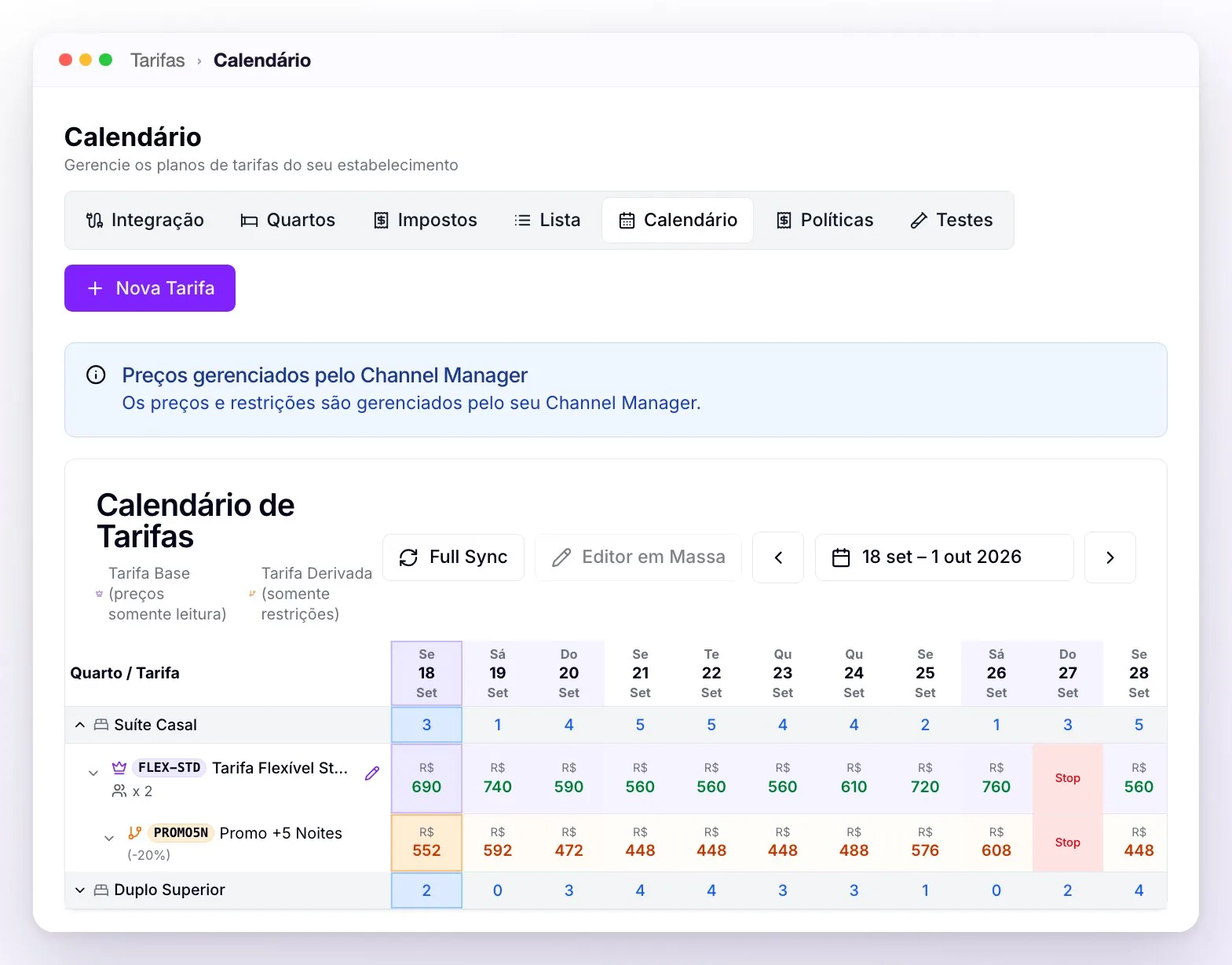Click Suíte Casal availability 3 on 18 Set
1232x965 pixels.
pyautogui.click(x=426, y=725)
